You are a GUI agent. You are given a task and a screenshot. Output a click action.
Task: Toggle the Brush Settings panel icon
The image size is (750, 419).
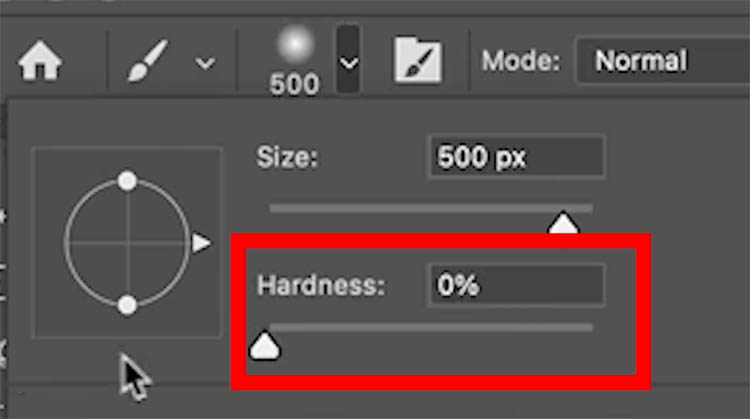(x=418, y=60)
